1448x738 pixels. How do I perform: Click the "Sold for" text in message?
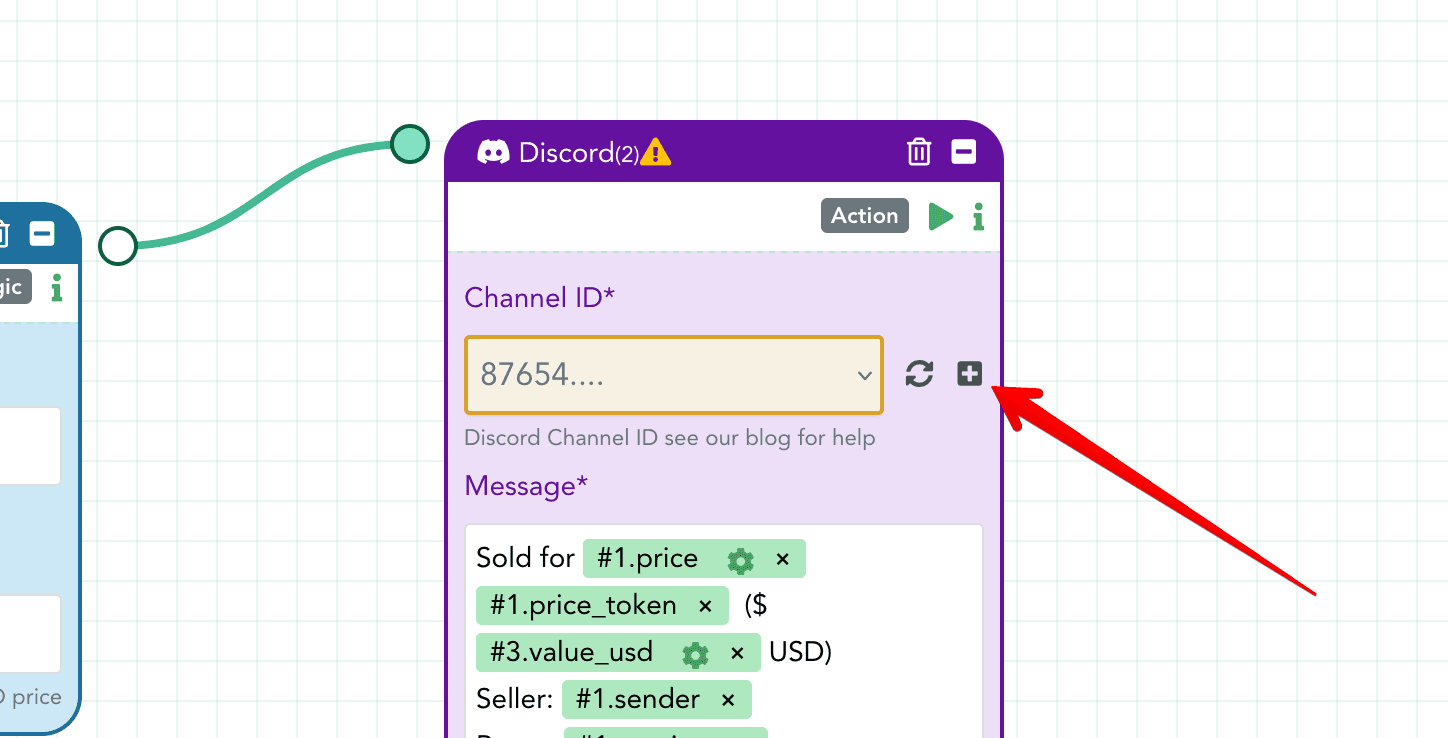click(525, 557)
